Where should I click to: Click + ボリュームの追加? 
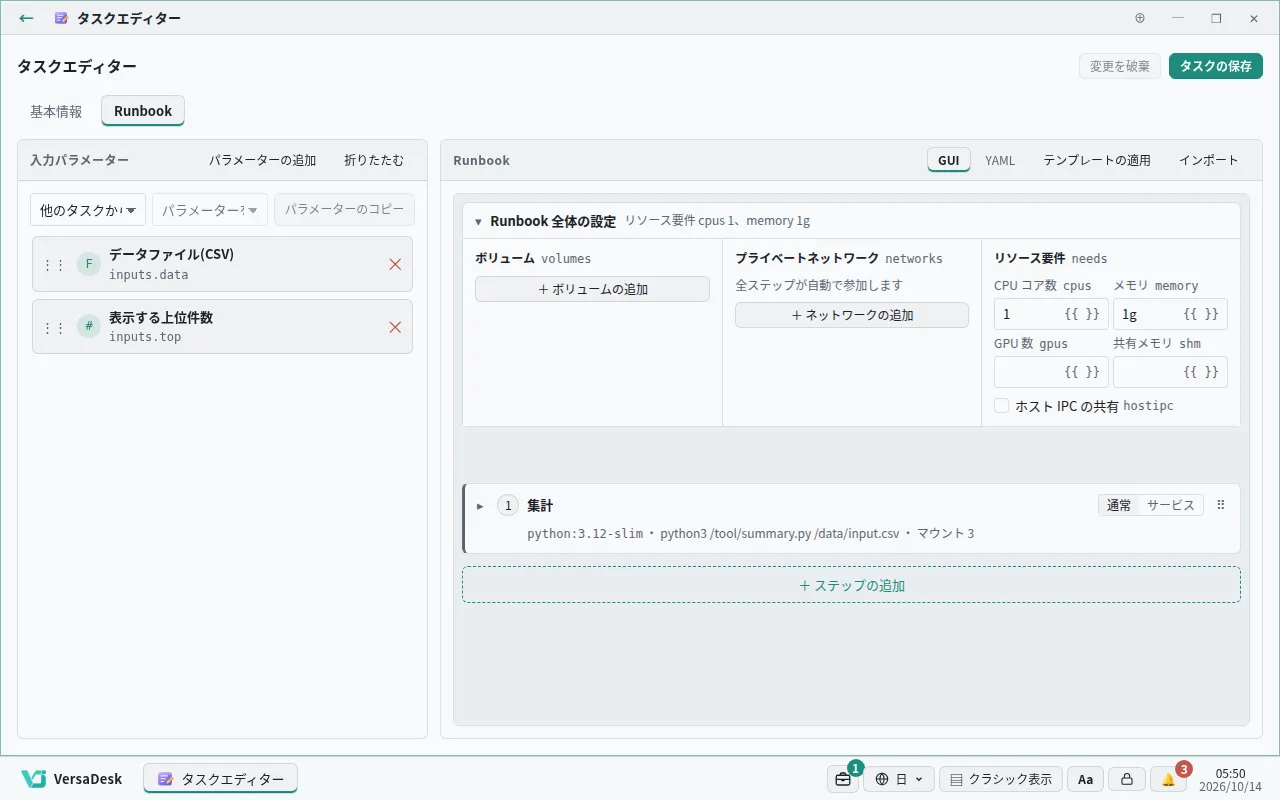592,289
